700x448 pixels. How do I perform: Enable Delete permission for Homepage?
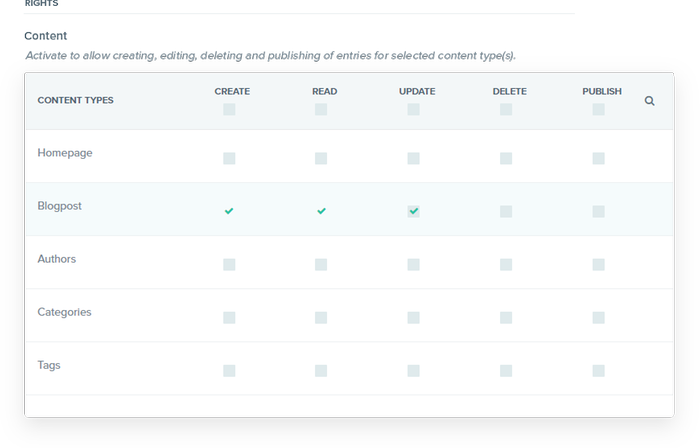[506, 158]
